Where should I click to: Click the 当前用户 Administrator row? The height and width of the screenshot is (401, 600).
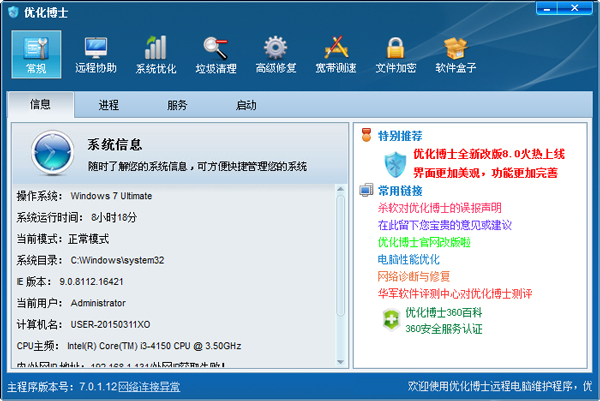coord(71,303)
